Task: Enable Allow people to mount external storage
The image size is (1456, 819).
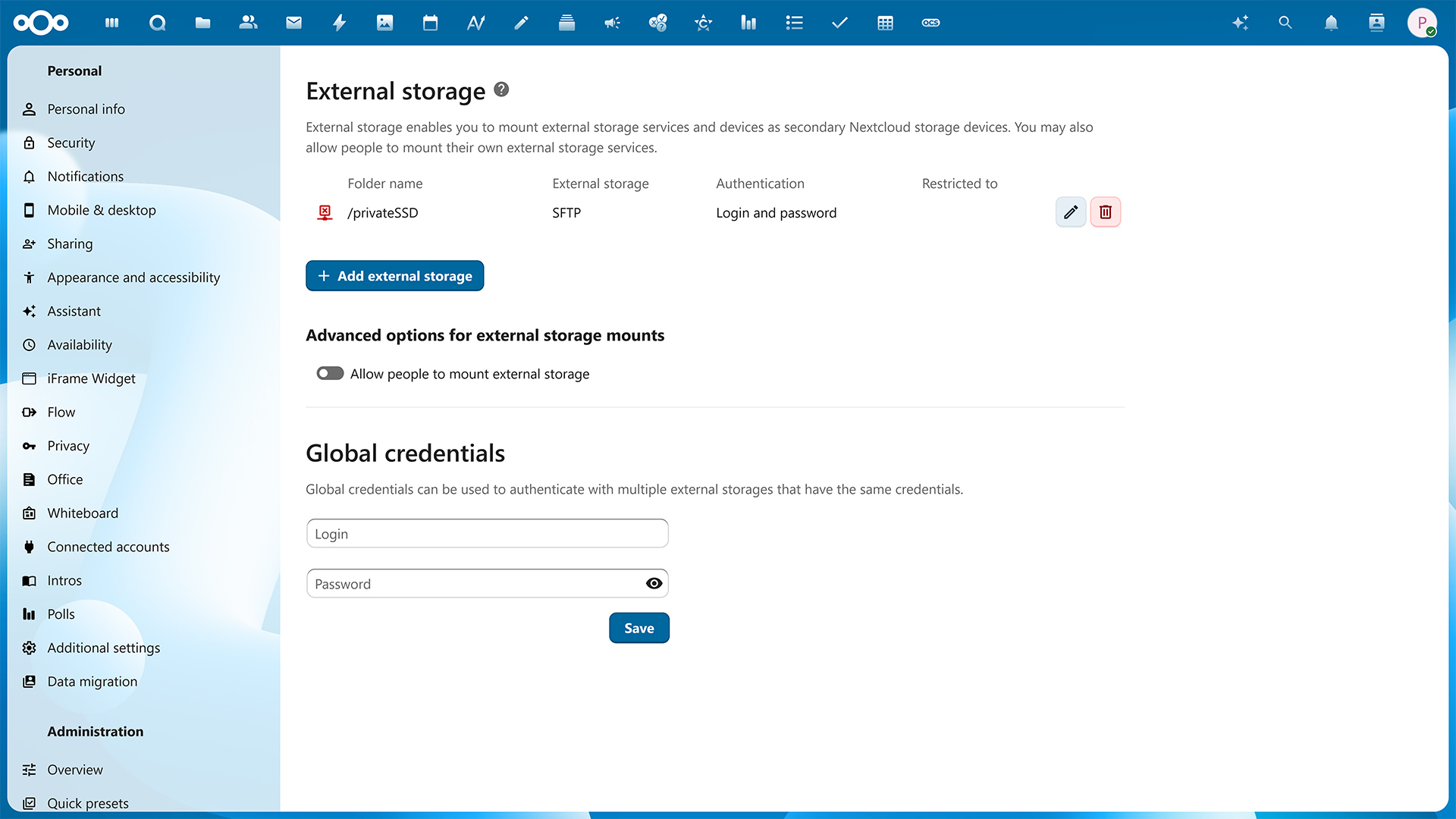Action: pos(330,373)
